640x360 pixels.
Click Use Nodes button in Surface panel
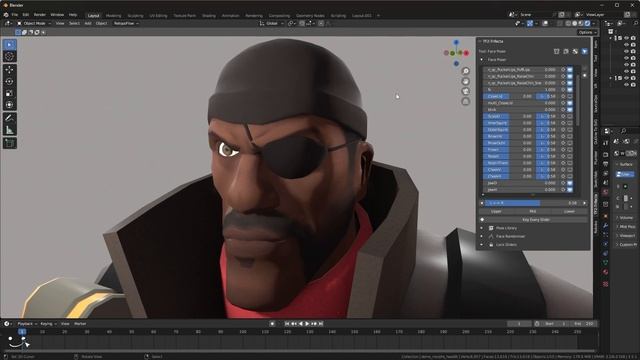625,174
